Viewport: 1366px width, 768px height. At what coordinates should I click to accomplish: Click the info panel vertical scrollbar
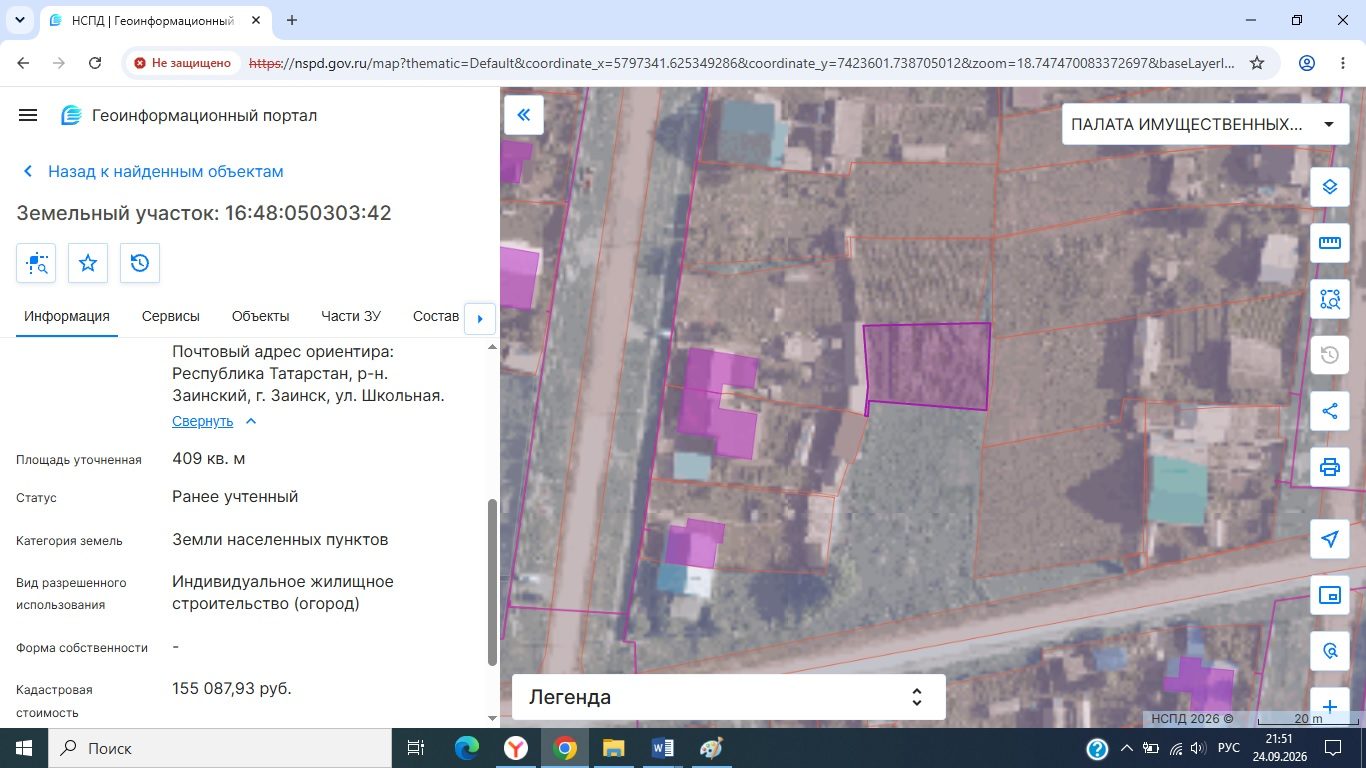click(x=492, y=582)
